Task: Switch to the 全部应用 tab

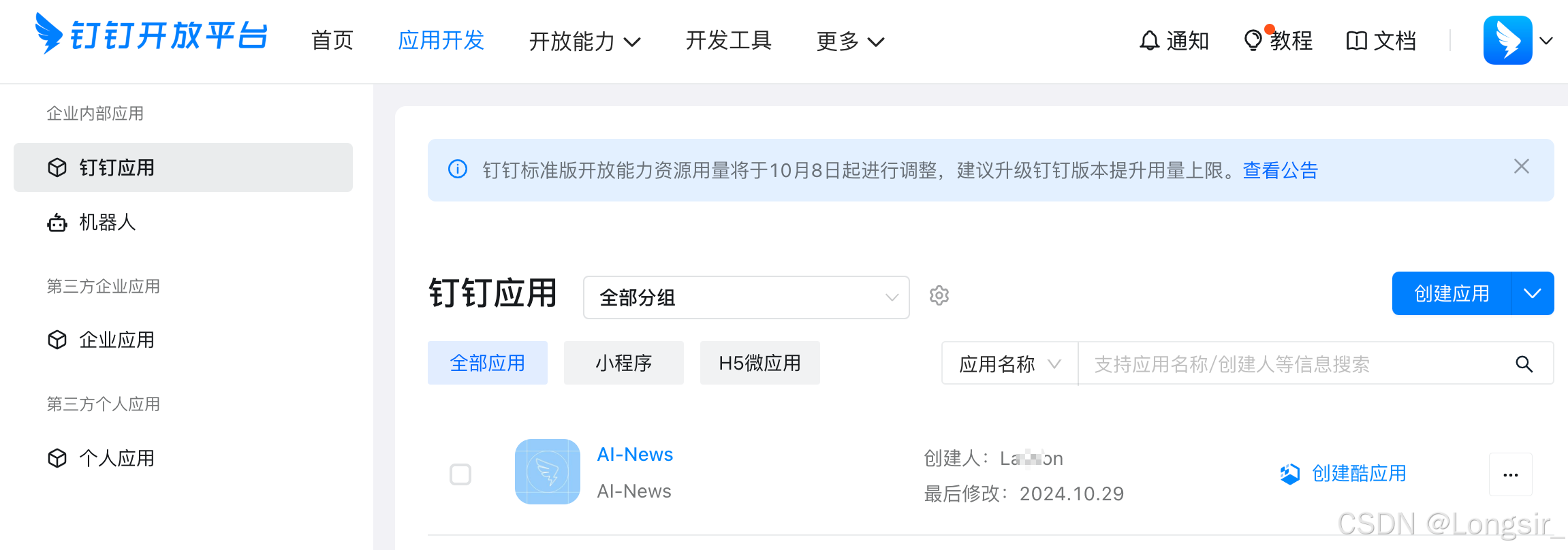Action: tap(488, 363)
